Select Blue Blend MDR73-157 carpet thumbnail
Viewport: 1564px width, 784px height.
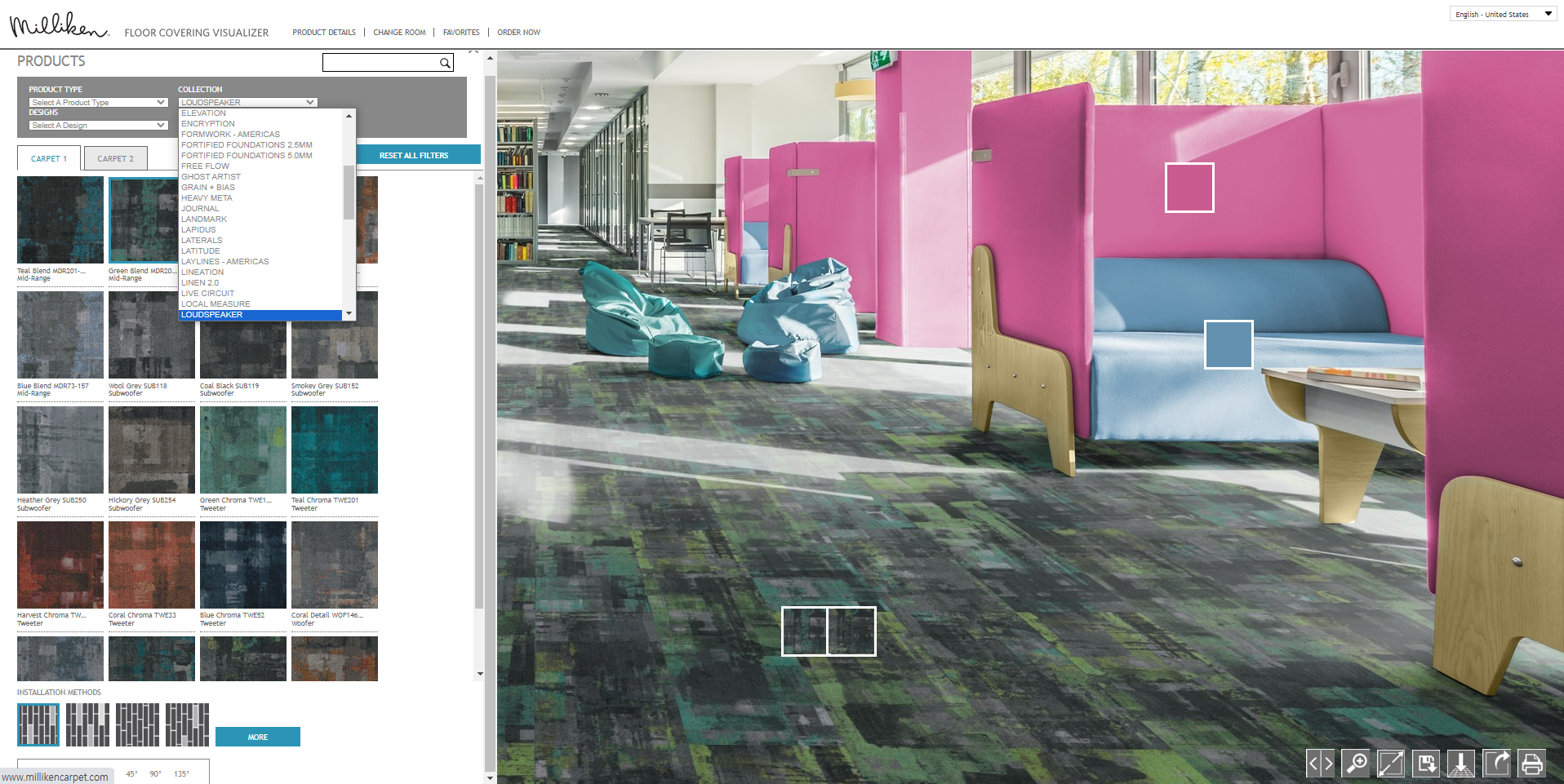[x=60, y=335]
